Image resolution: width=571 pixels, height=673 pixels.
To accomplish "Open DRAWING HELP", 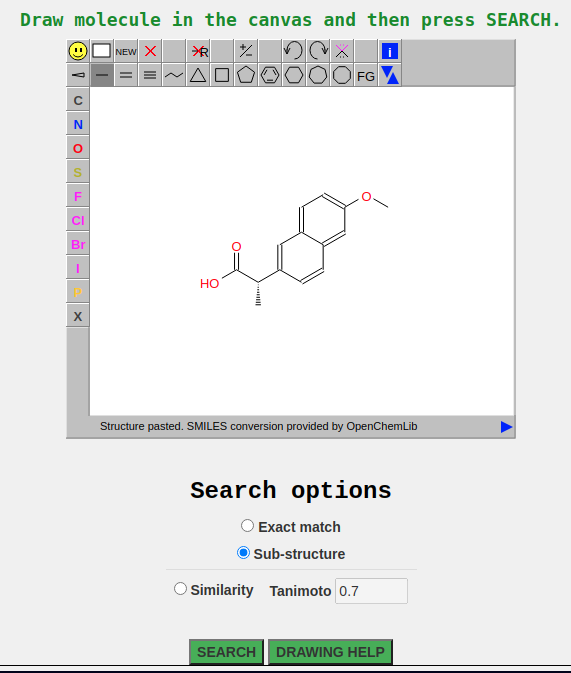I will [x=330, y=652].
